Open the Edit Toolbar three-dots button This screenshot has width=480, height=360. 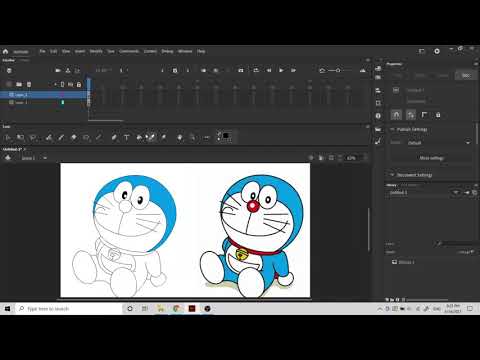pyautogui.click(x=206, y=137)
